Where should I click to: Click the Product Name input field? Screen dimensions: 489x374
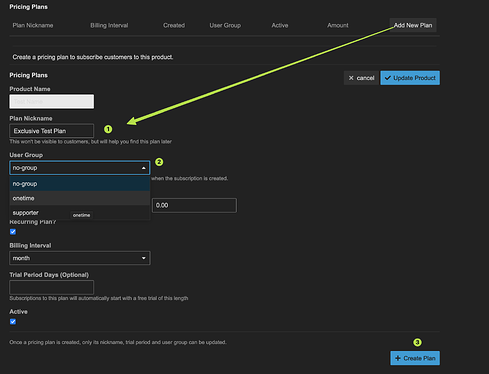click(x=52, y=101)
